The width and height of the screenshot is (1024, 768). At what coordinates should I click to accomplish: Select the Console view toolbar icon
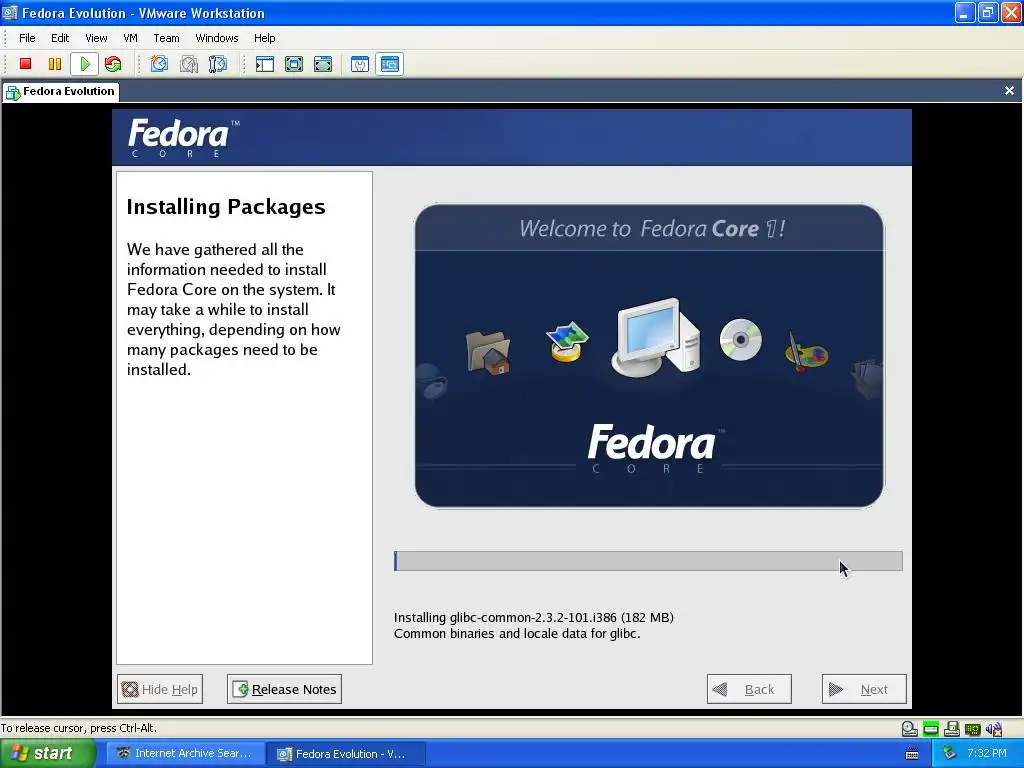tap(389, 64)
